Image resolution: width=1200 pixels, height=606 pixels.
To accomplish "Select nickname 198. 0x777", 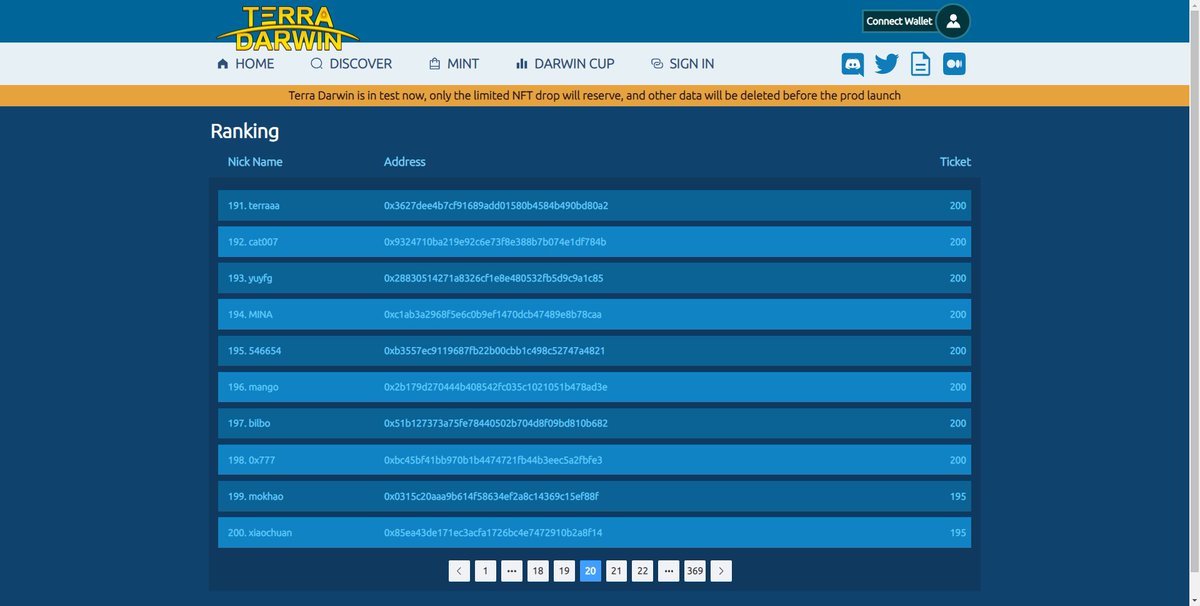I will [252, 460].
